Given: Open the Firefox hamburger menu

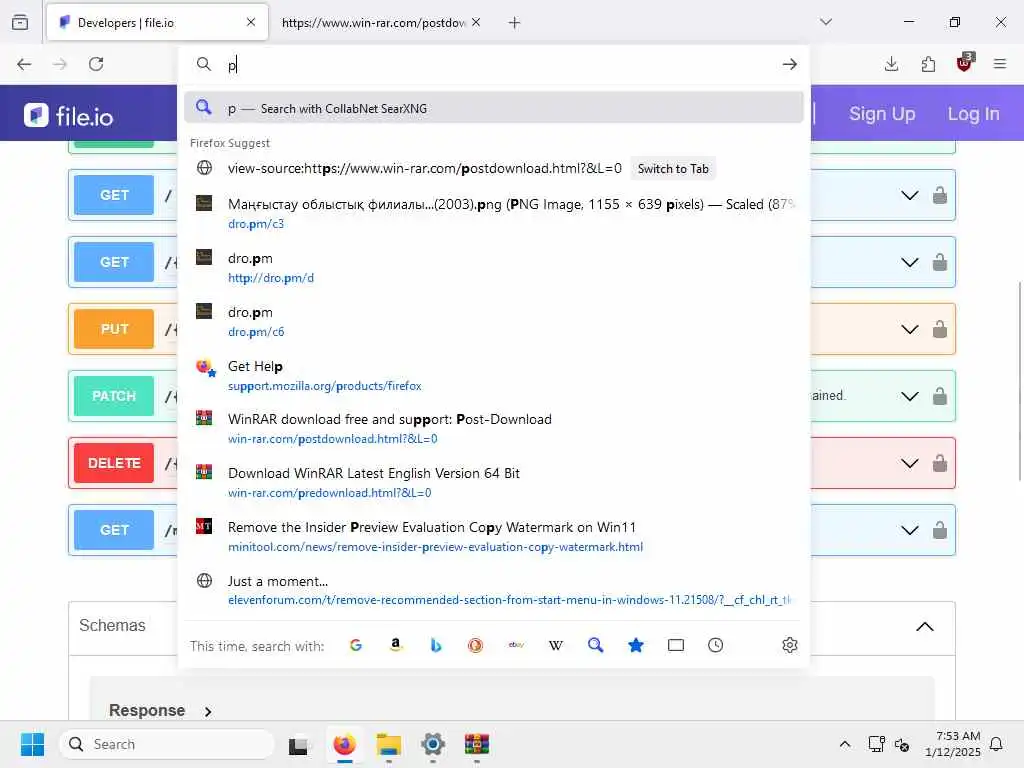Looking at the screenshot, I should [1000, 64].
